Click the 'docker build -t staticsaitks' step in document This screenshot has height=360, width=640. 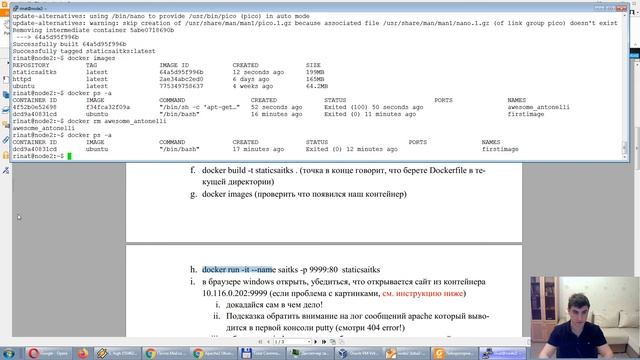[248, 171]
